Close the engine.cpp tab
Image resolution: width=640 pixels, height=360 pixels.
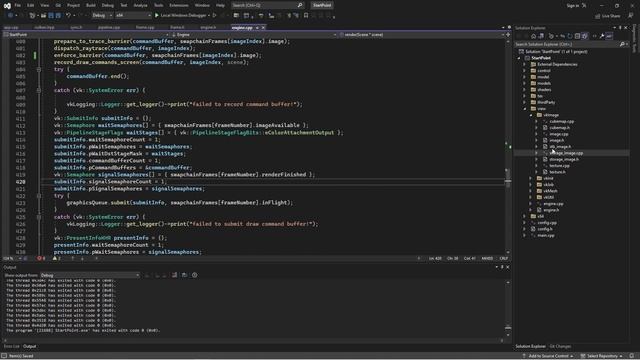click(x=263, y=28)
